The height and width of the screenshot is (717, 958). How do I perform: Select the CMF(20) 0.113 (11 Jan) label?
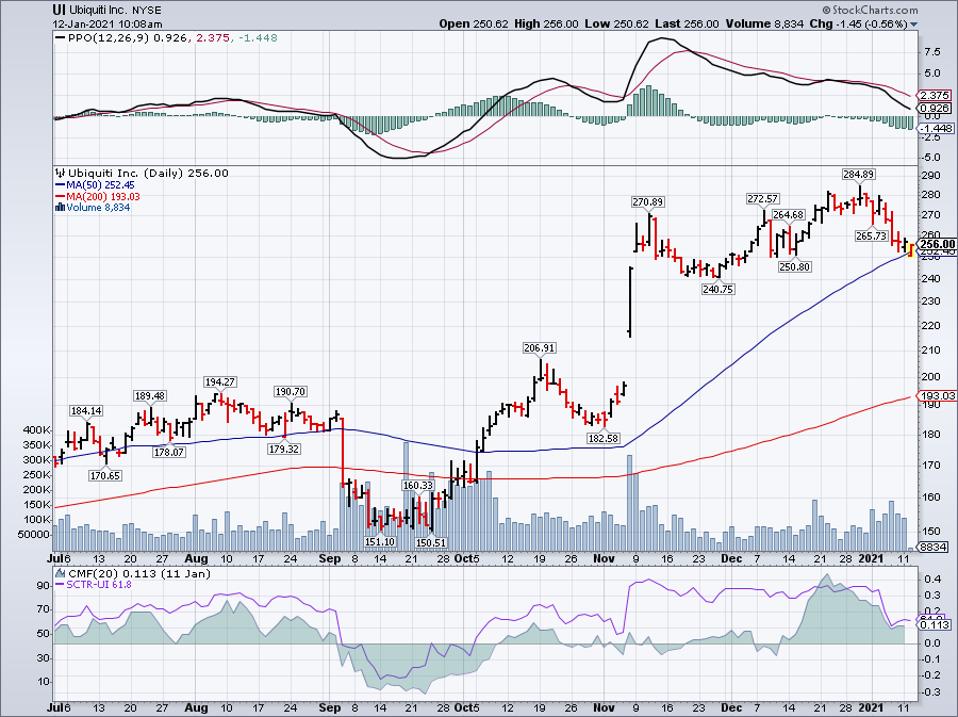pos(139,573)
